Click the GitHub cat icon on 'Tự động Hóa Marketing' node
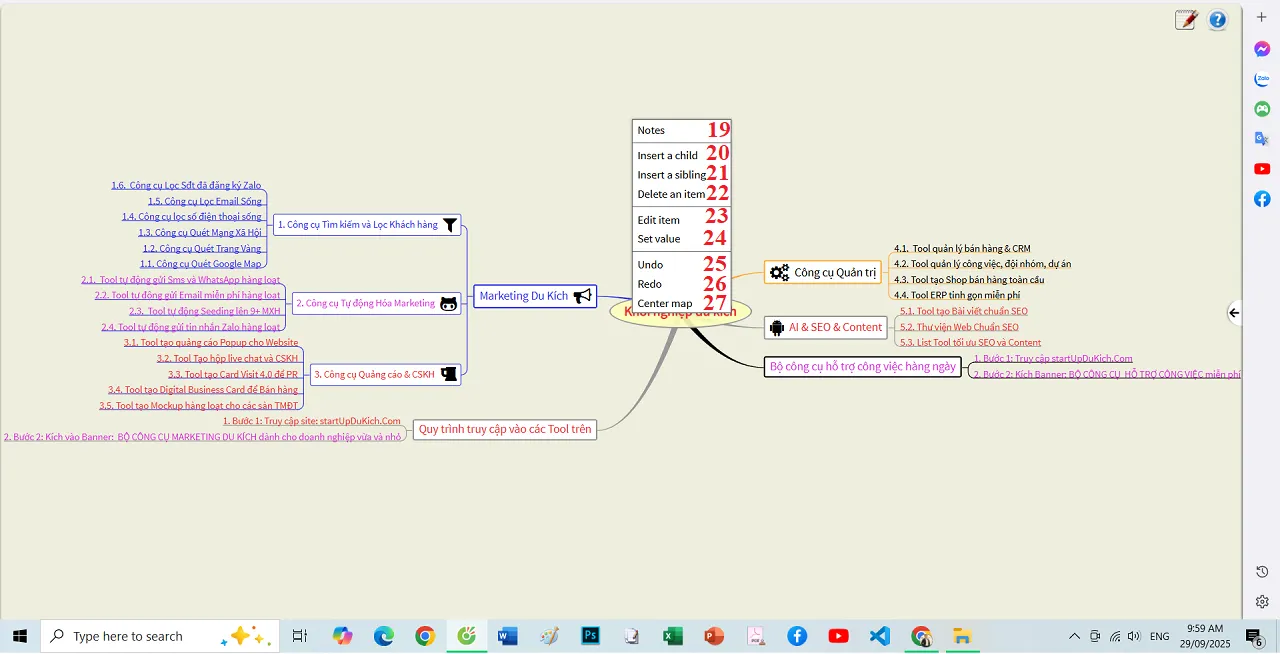1280x654 pixels. coord(448,303)
